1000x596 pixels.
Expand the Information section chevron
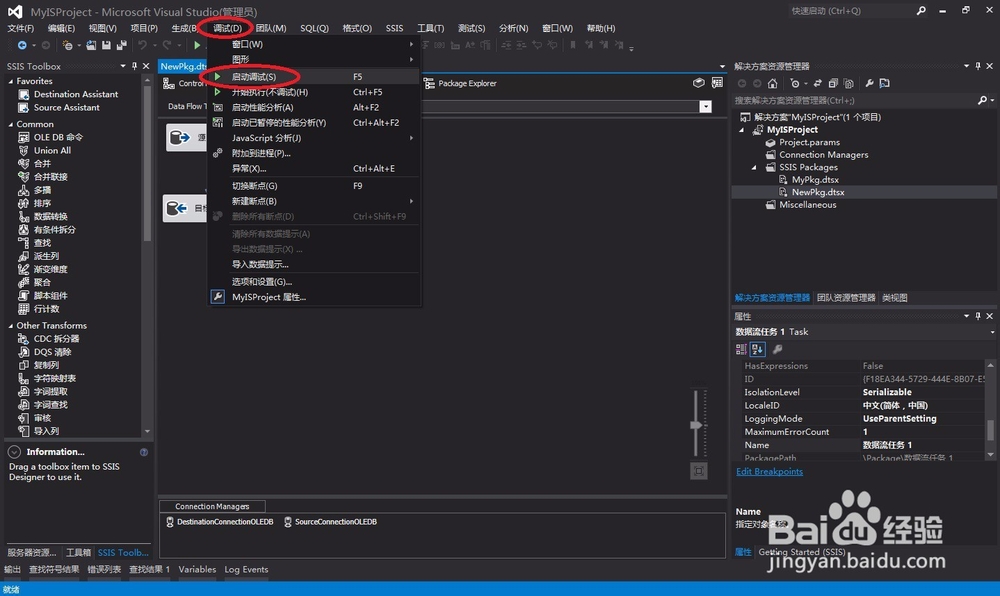14,452
